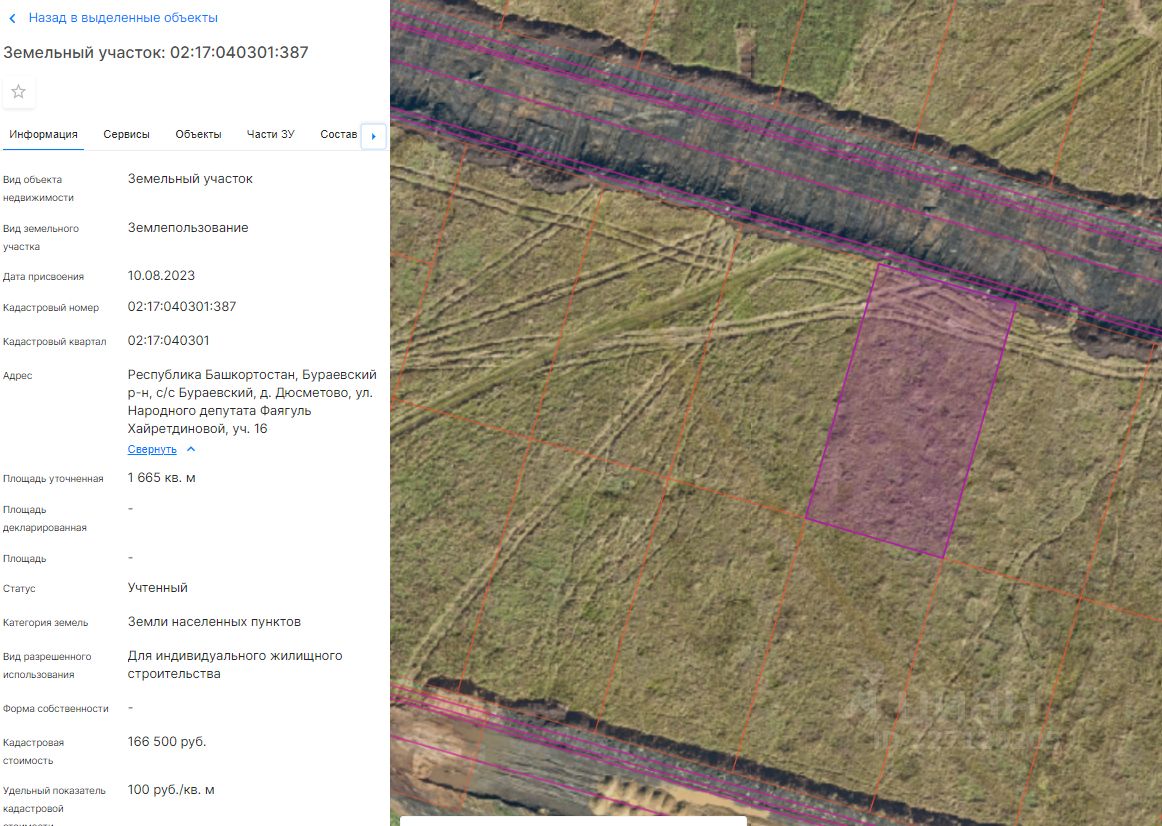
Task: Select land category Земли населенных пунктов
Action: 214,622
